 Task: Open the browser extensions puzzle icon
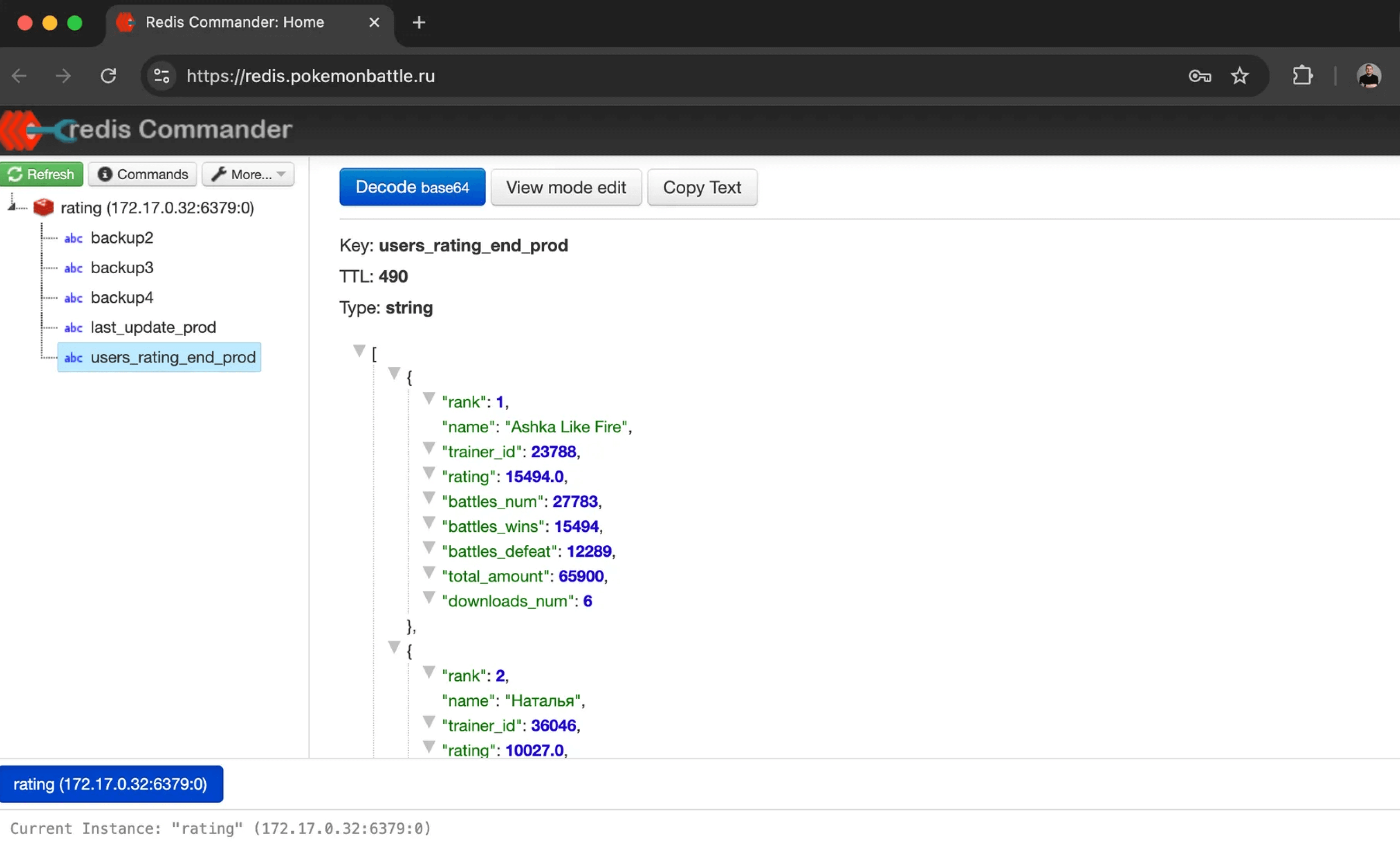(x=1302, y=76)
